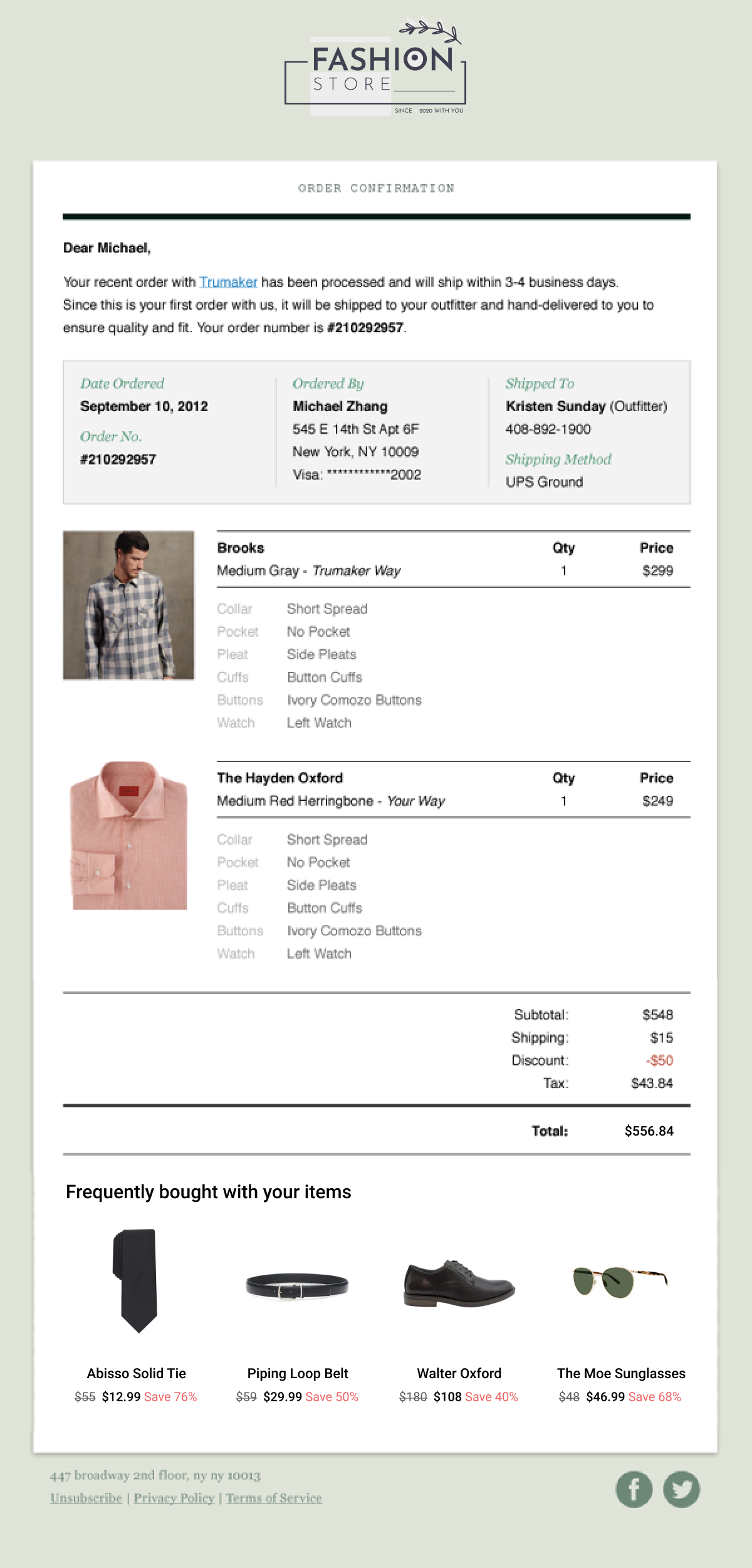The height and width of the screenshot is (1568, 752).
Task: Open the Privacy Policy link
Action: tap(174, 1498)
